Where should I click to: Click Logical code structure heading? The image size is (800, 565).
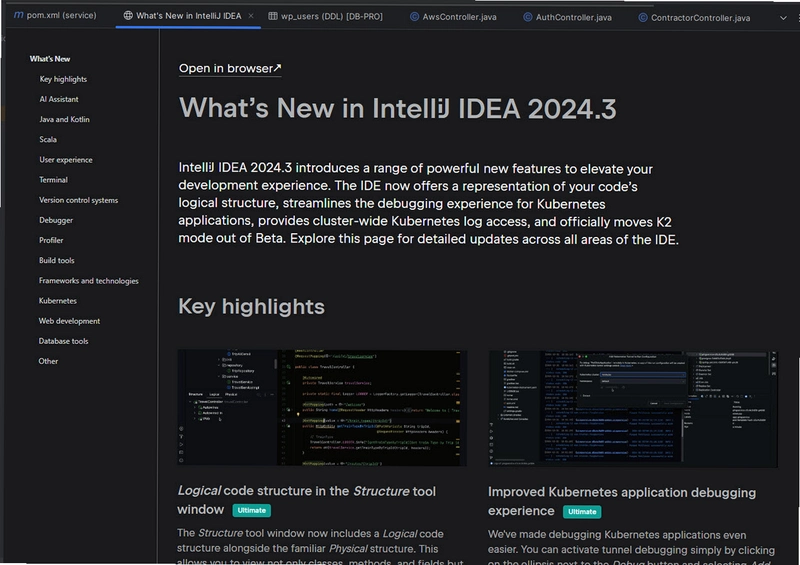coord(306,500)
